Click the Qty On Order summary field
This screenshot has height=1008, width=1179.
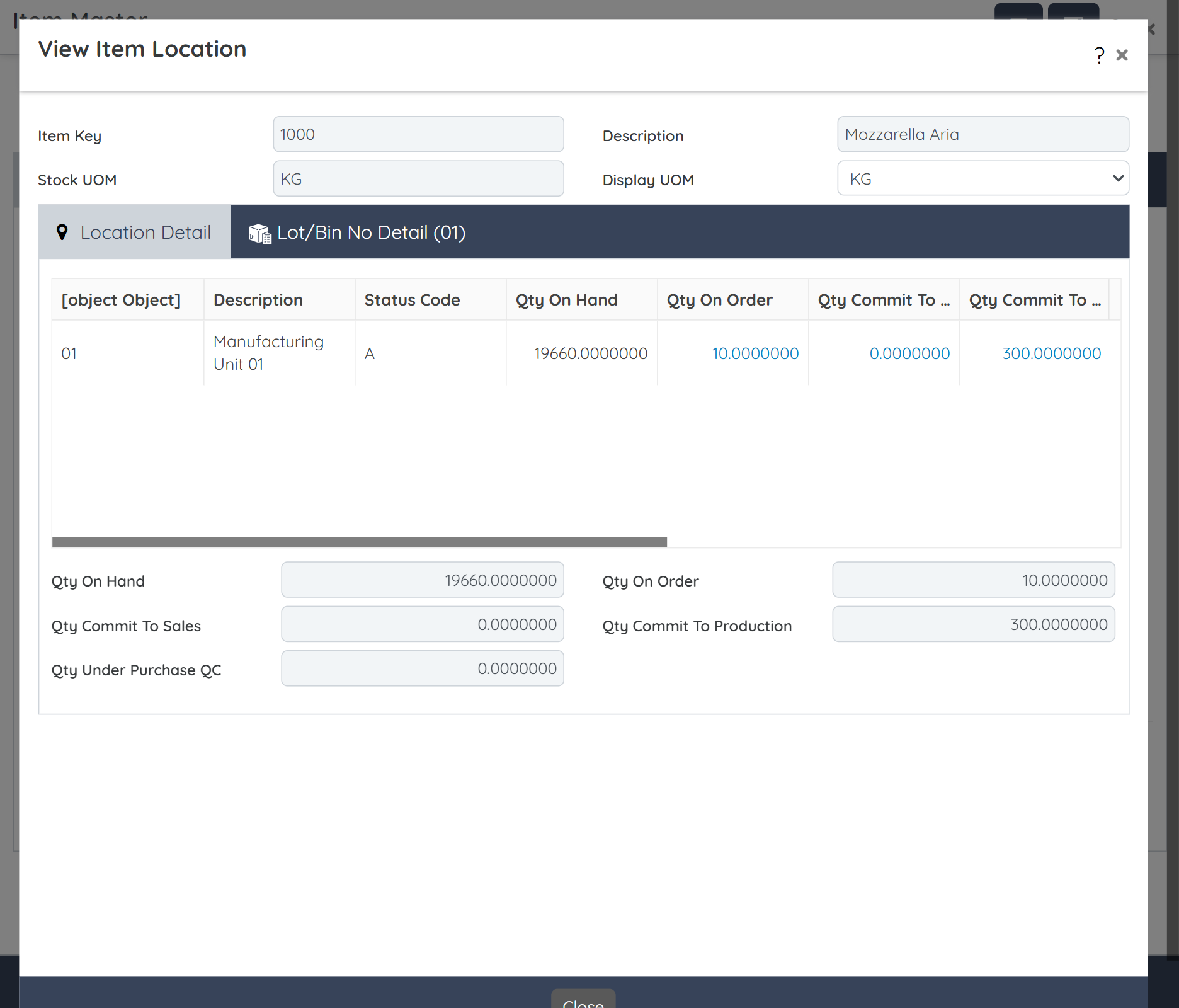click(974, 580)
